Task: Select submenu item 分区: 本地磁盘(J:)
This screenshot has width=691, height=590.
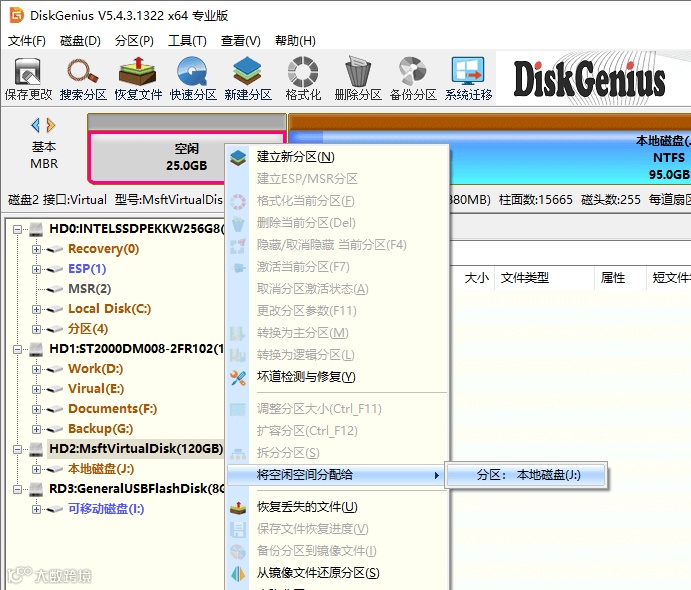Action: pos(527,475)
